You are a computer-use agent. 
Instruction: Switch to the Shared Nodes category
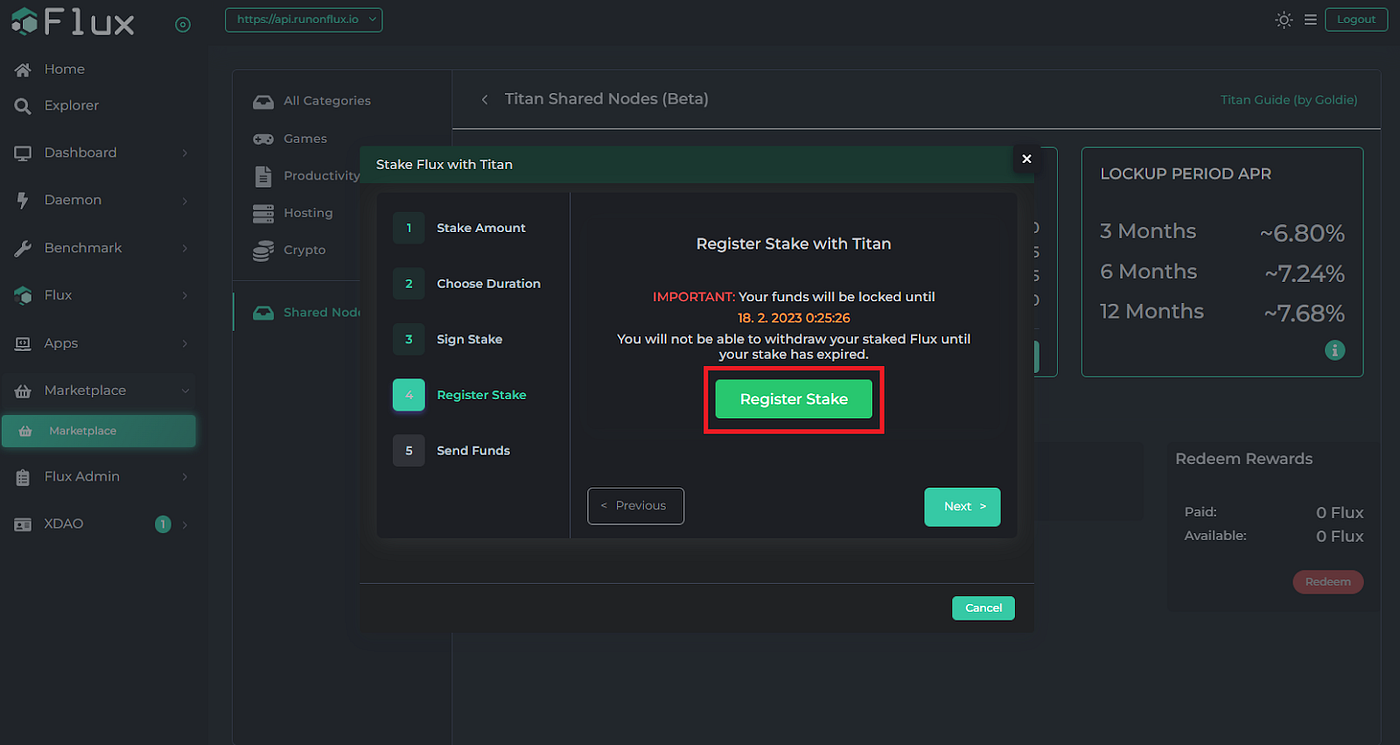[263, 311]
